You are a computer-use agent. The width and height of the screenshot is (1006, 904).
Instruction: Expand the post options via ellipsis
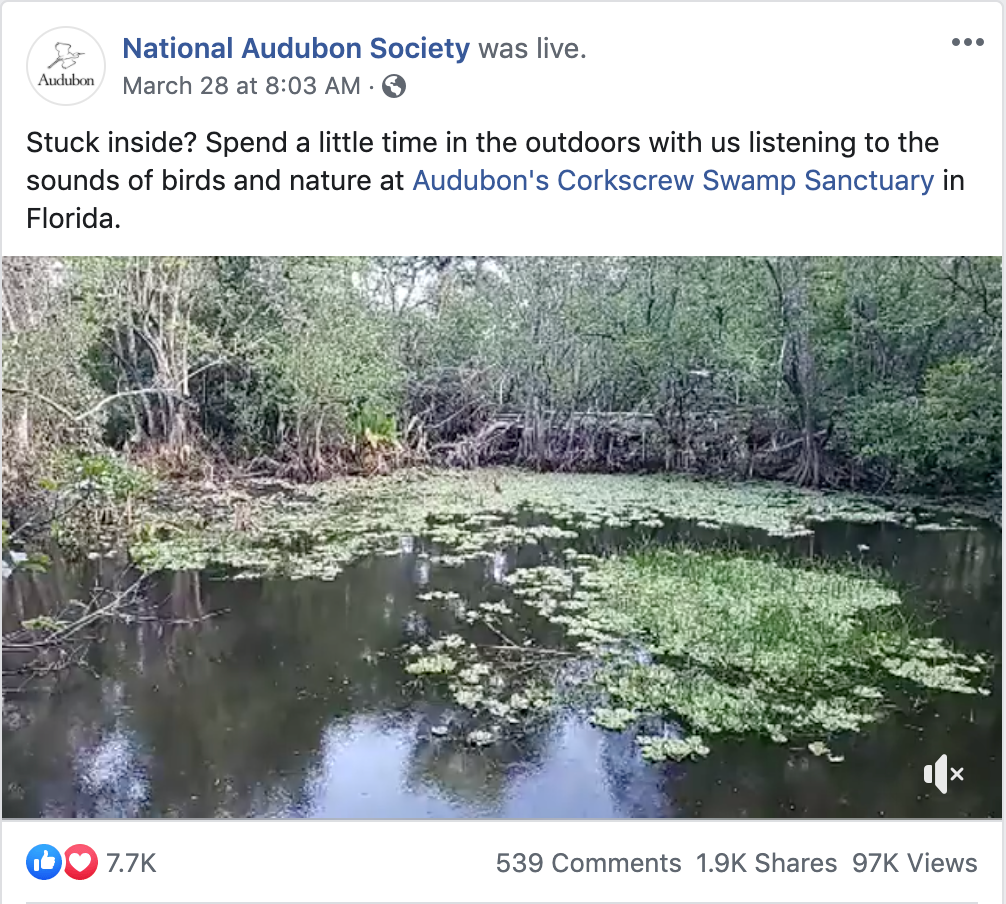tap(968, 41)
